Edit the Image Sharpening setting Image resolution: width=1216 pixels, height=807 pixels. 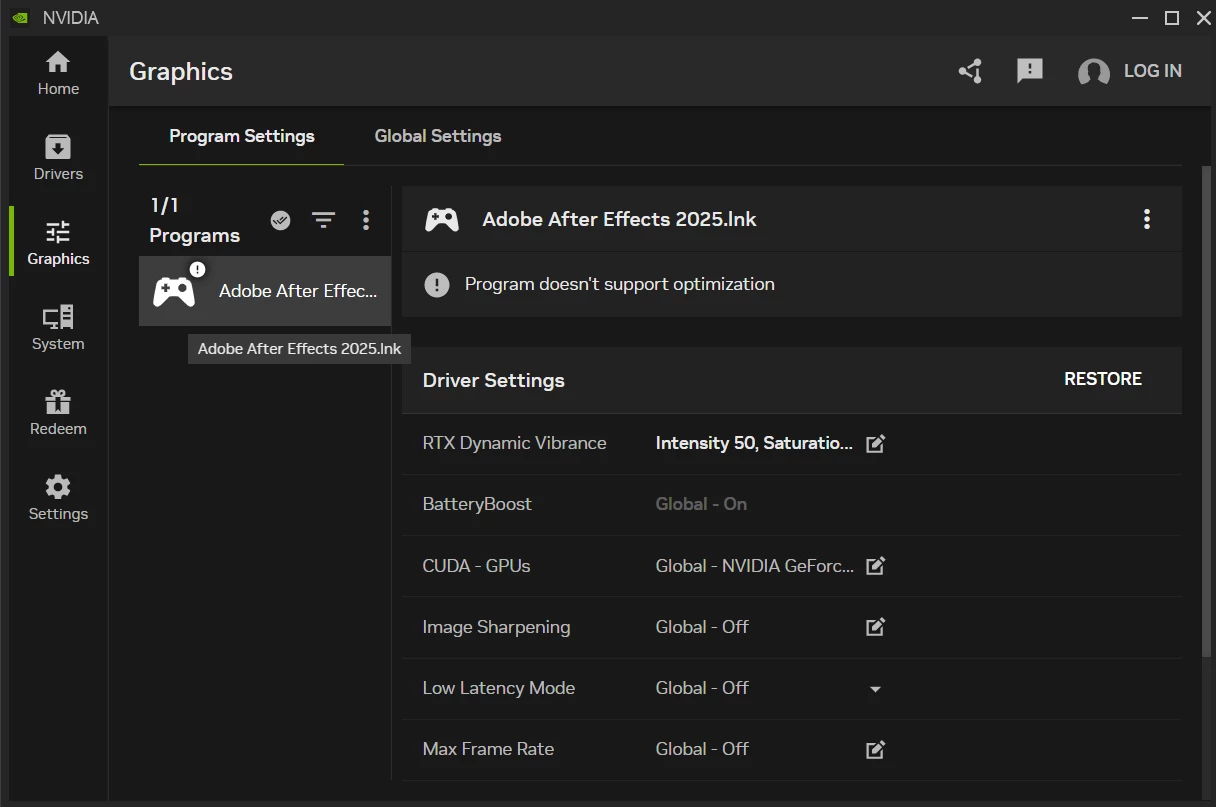click(x=875, y=627)
